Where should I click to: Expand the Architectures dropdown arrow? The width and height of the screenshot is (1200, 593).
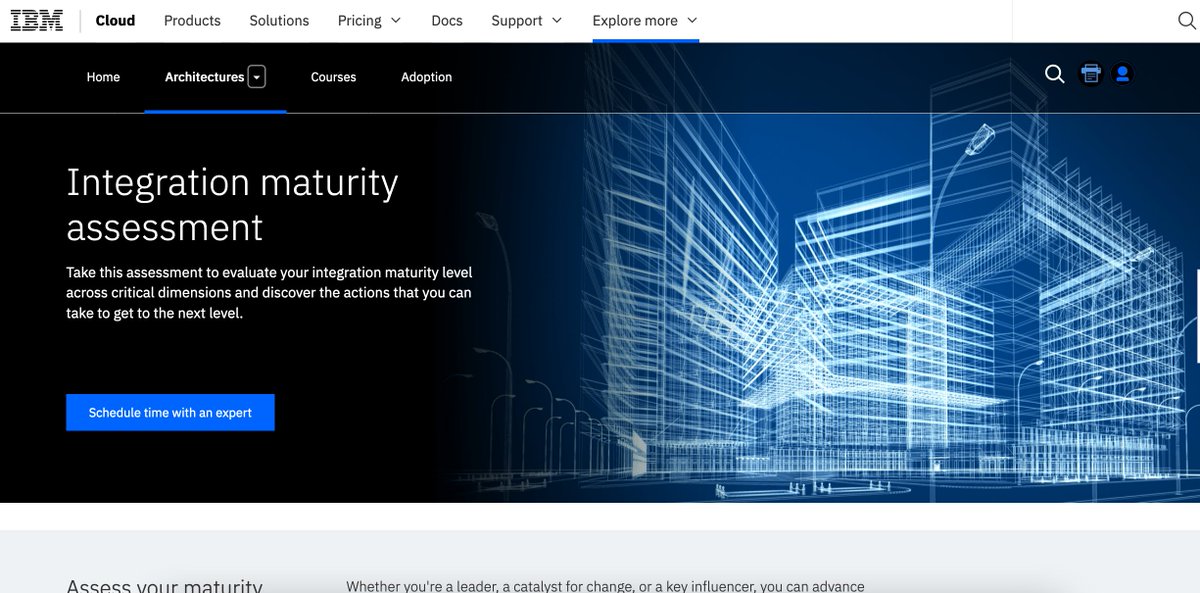[x=257, y=77]
